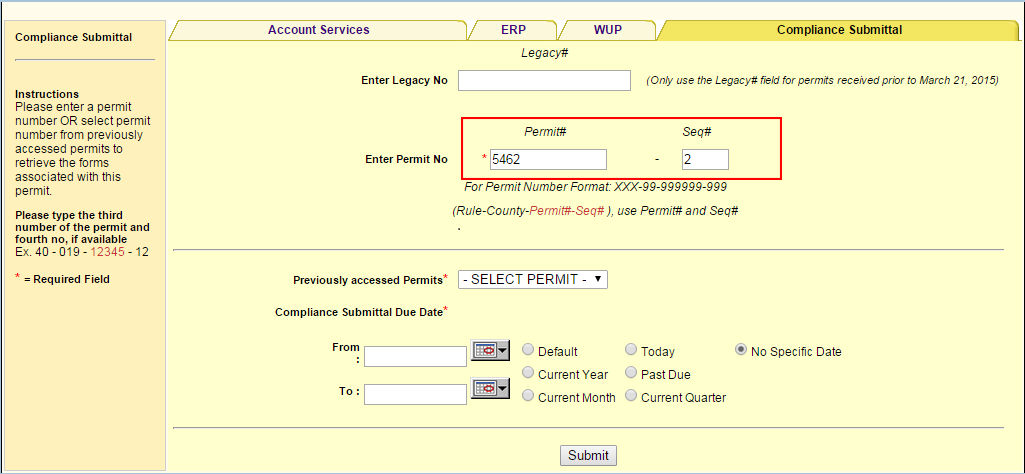Screen dimensions: 1025x474
Task: Expand the Previously accessed Permits dropdown
Action: tap(532, 279)
